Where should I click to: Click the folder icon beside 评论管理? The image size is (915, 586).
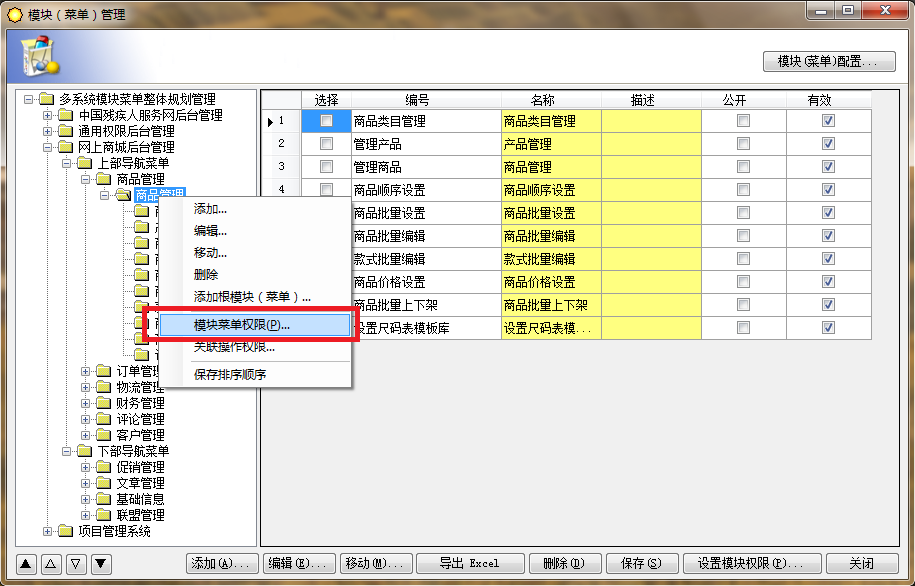click(104, 419)
